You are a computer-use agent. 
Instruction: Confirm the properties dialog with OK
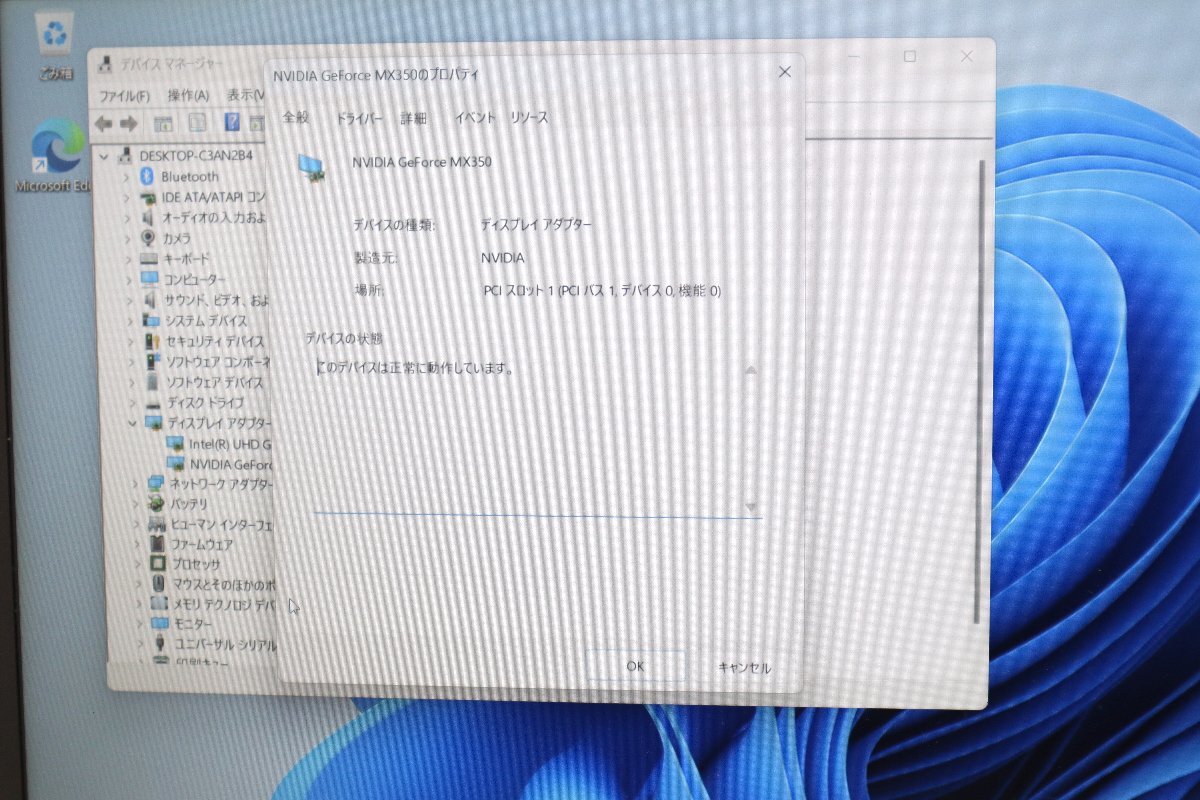pyautogui.click(x=635, y=666)
